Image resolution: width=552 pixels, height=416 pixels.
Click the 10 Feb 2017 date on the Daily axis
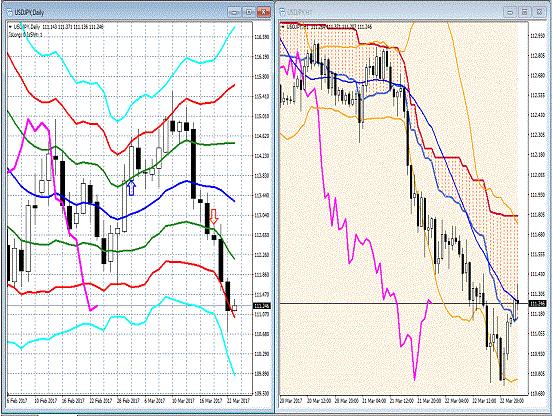(45, 401)
